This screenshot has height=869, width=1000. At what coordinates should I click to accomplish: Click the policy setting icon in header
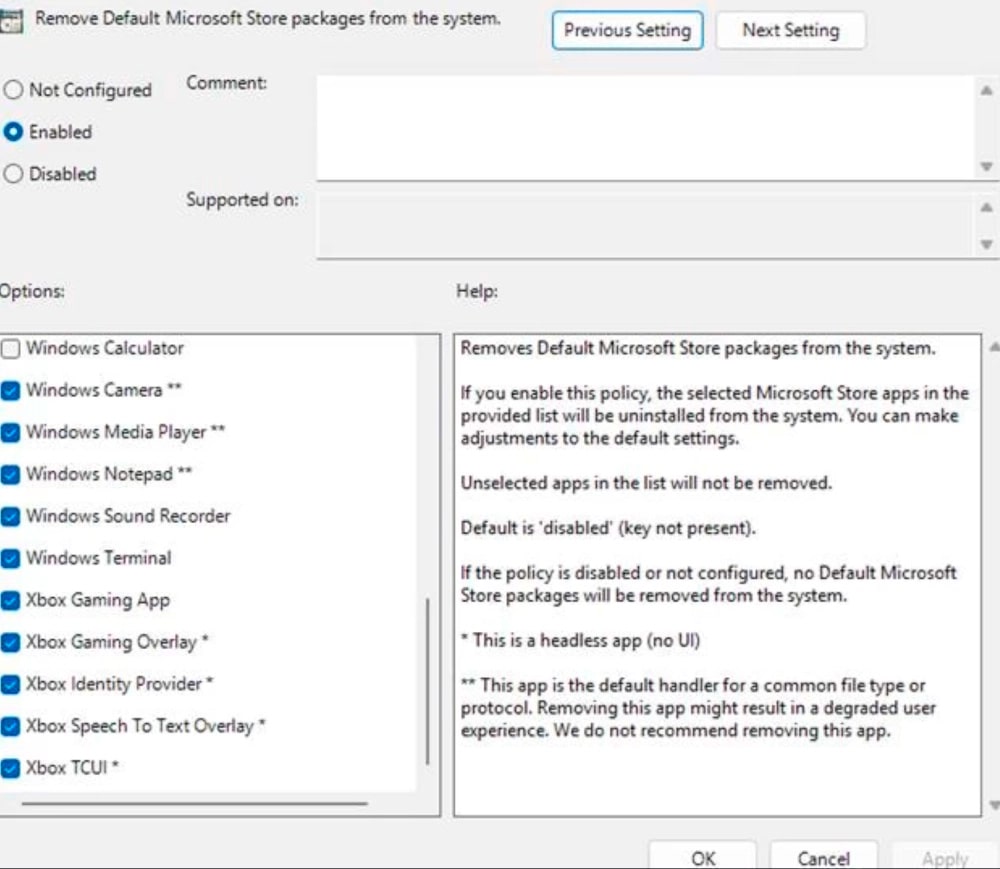(10, 22)
